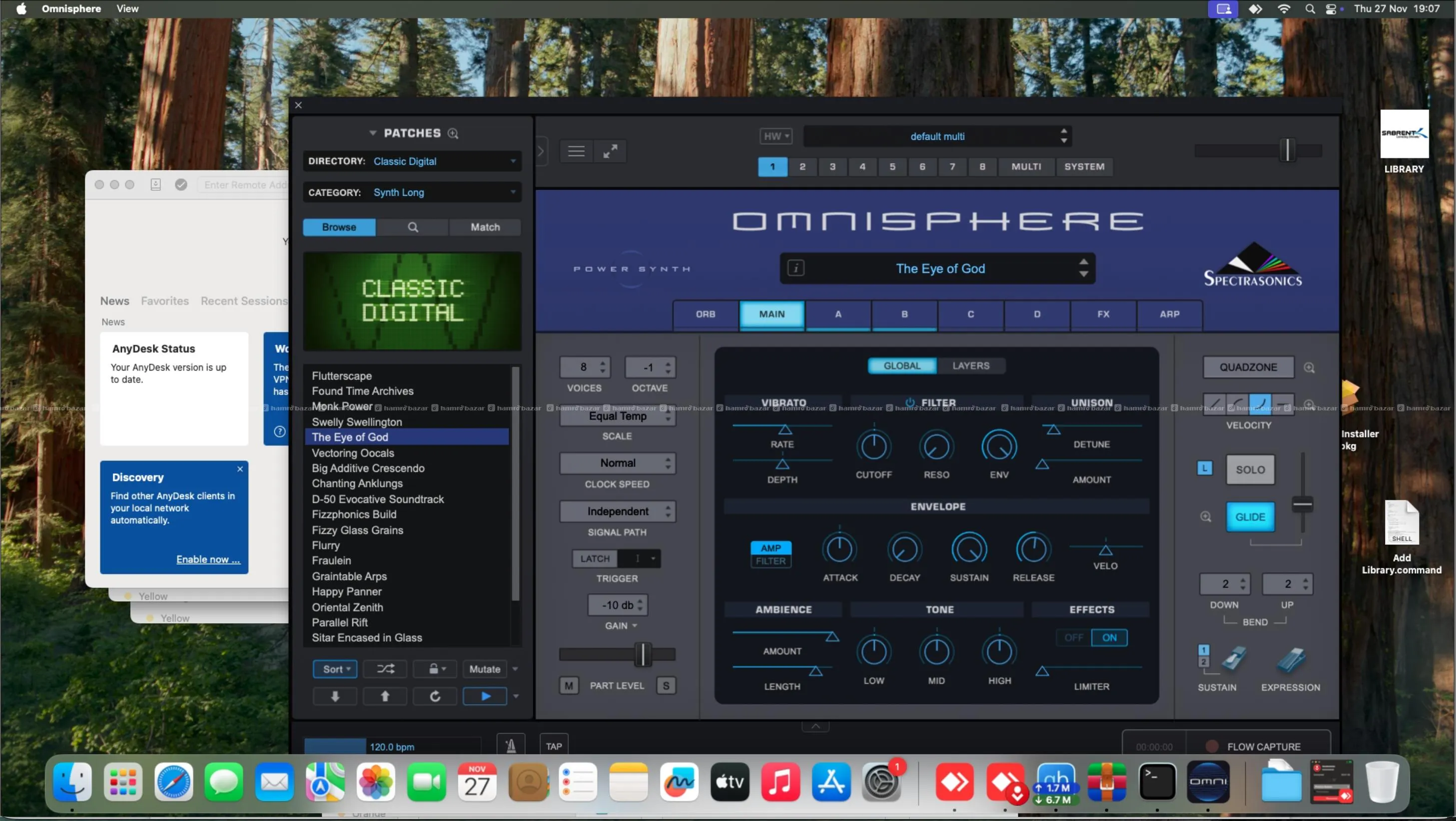Adjust the Part Level slider
This screenshot has height=821, width=1456.
tap(643, 654)
